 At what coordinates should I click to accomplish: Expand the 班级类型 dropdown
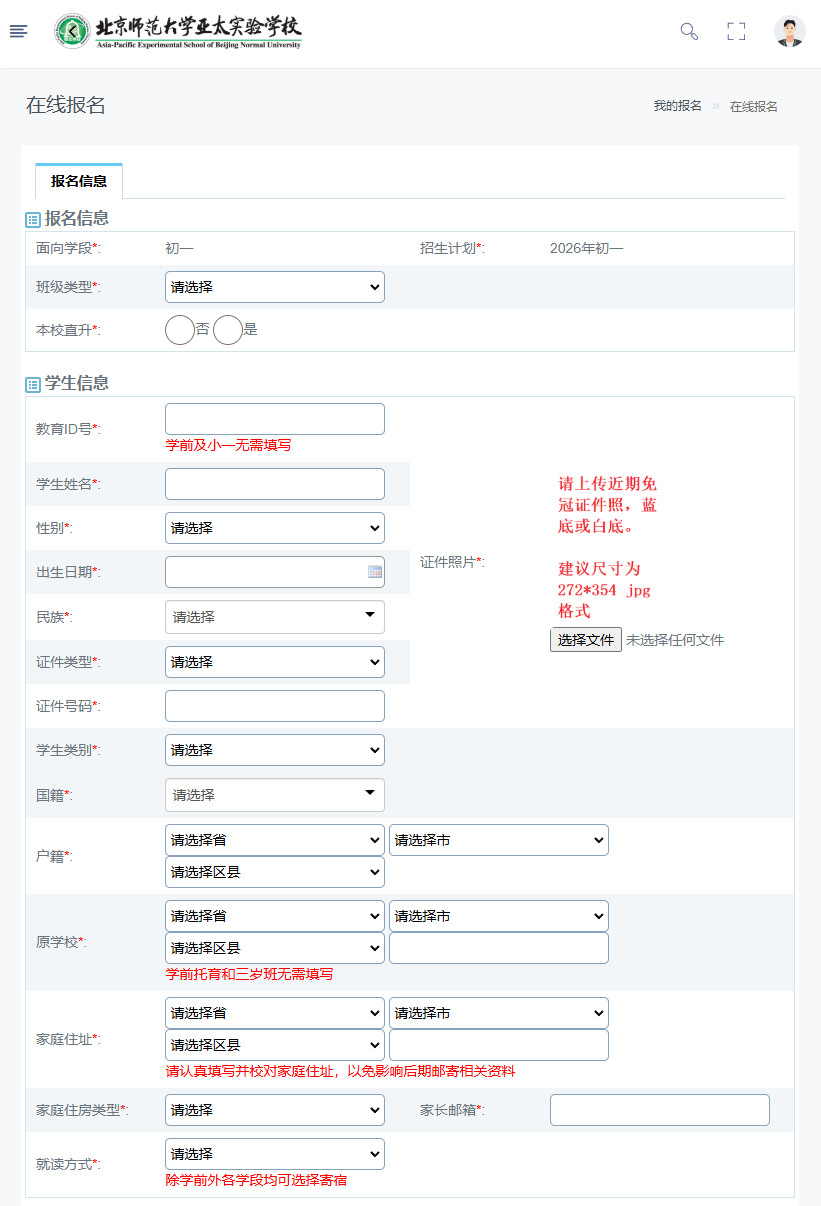(x=274, y=287)
